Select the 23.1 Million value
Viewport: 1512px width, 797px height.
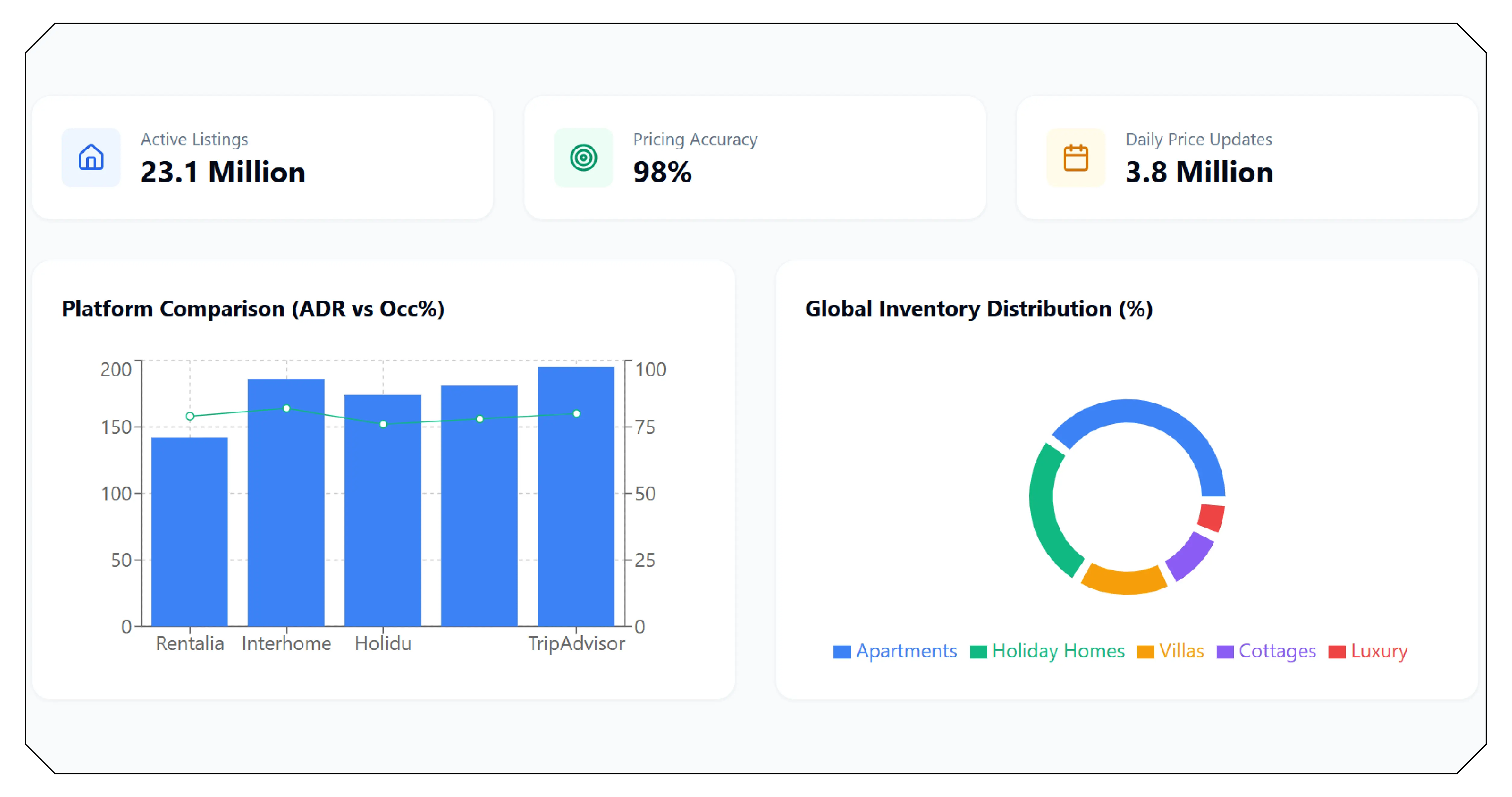(223, 172)
